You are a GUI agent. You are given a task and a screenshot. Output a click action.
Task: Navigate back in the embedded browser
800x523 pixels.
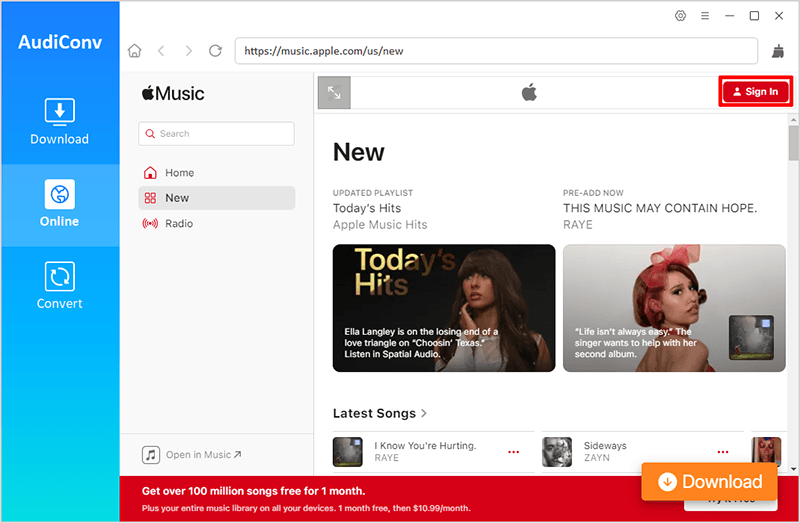click(x=161, y=51)
